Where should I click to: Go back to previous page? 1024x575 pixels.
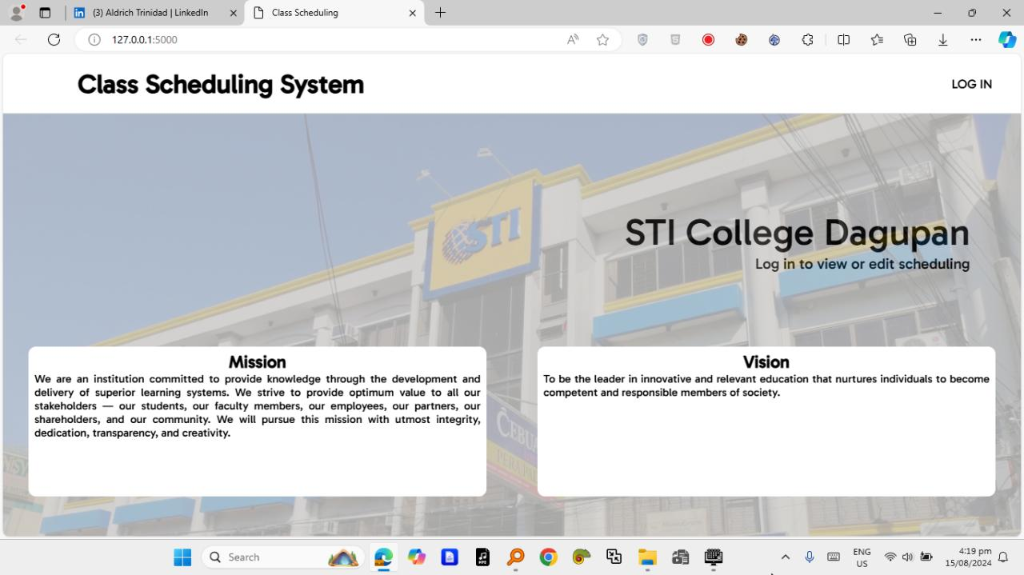tap(21, 39)
